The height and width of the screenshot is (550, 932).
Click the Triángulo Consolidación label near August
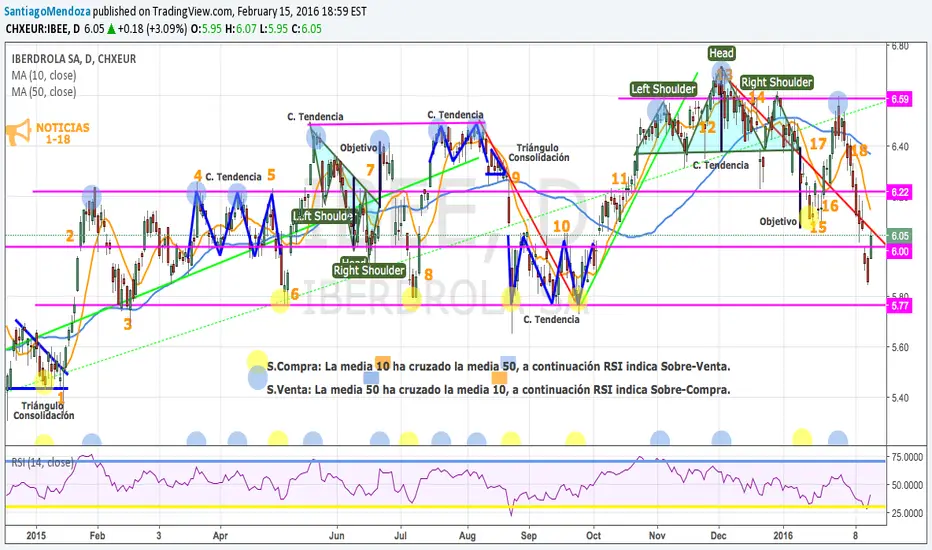pyautogui.click(x=539, y=152)
